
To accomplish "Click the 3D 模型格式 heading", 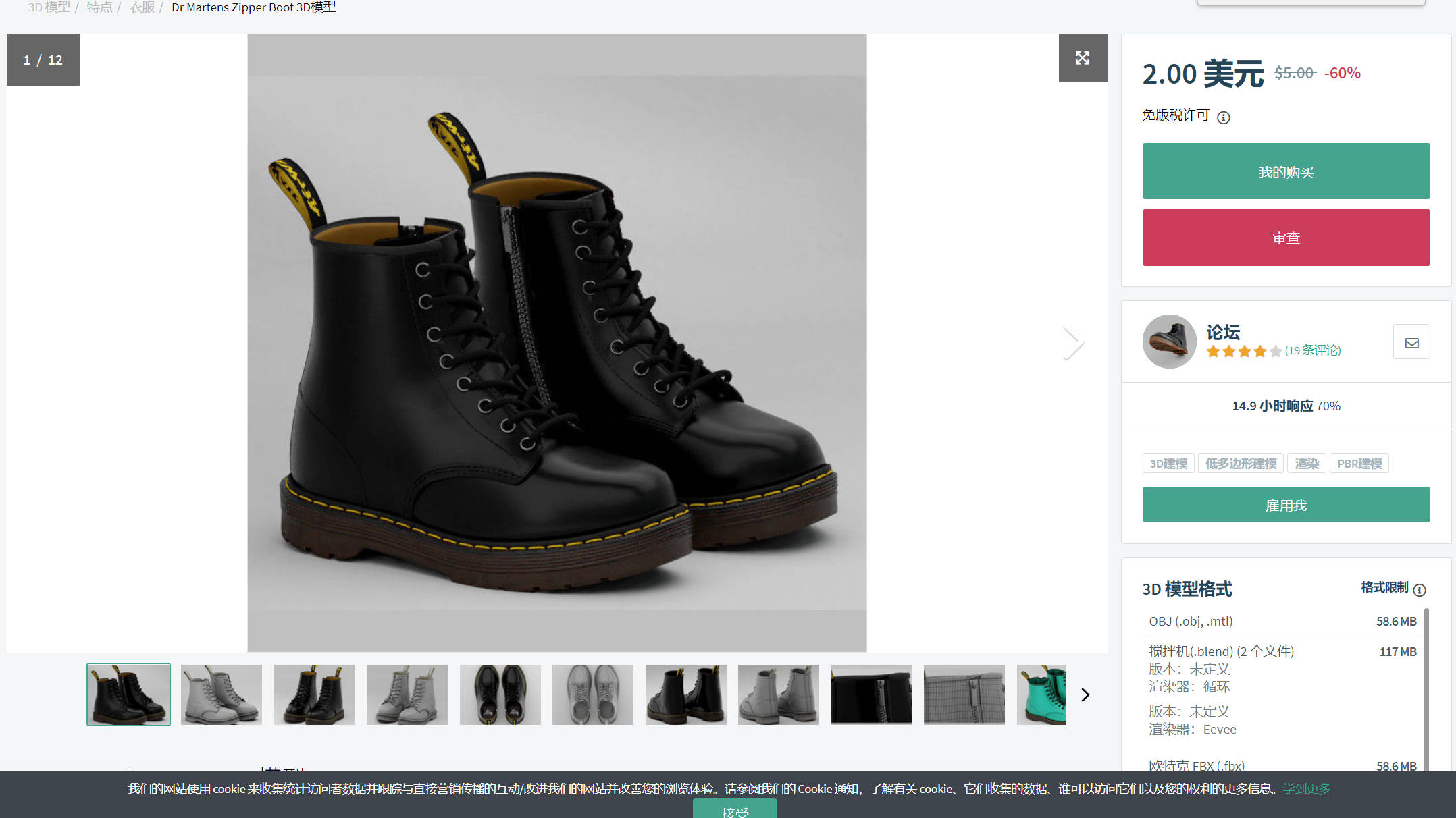I will (1187, 589).
